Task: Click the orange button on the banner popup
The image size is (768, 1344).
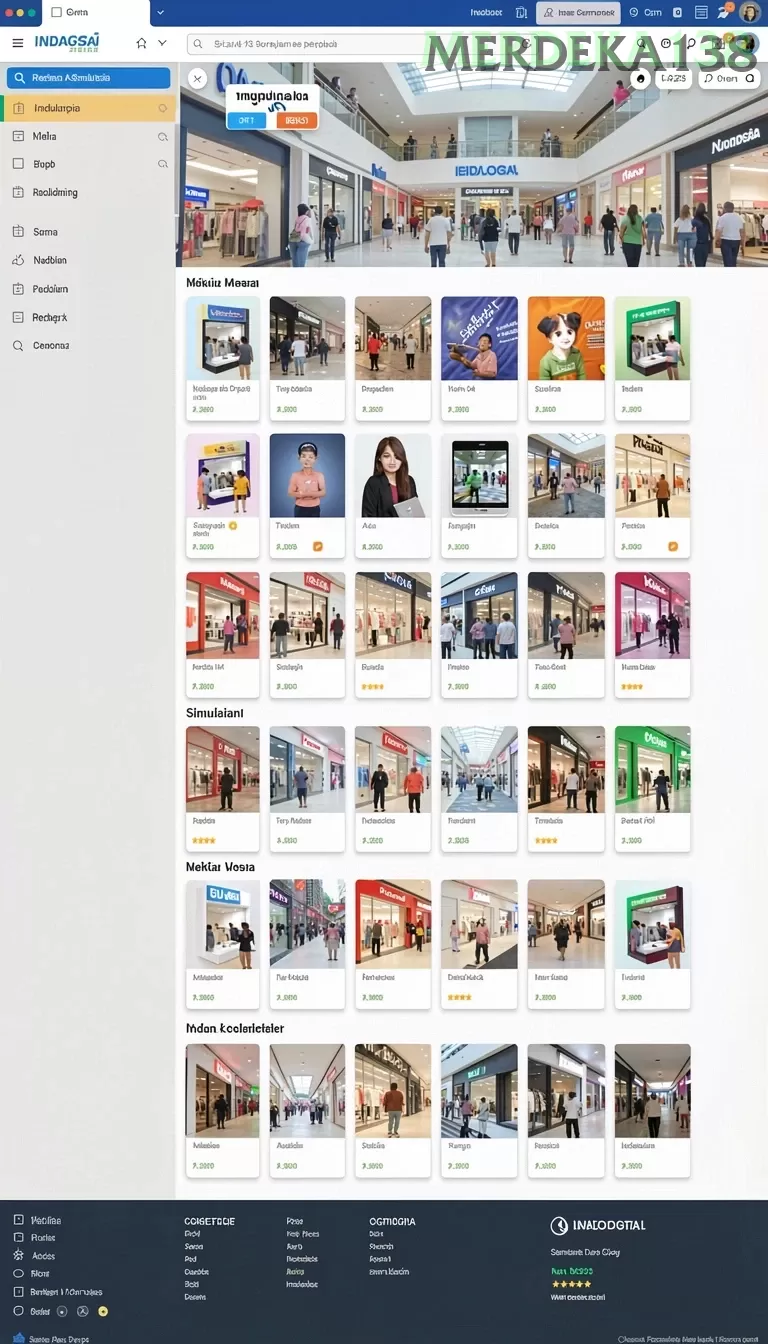Action: pyautogui.click(x=296, y=120)
